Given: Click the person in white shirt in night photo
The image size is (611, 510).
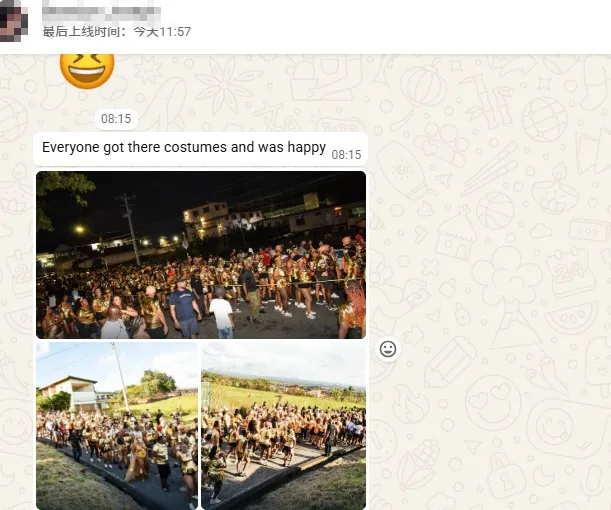Looking at the screenshot, I should point(222,313).
